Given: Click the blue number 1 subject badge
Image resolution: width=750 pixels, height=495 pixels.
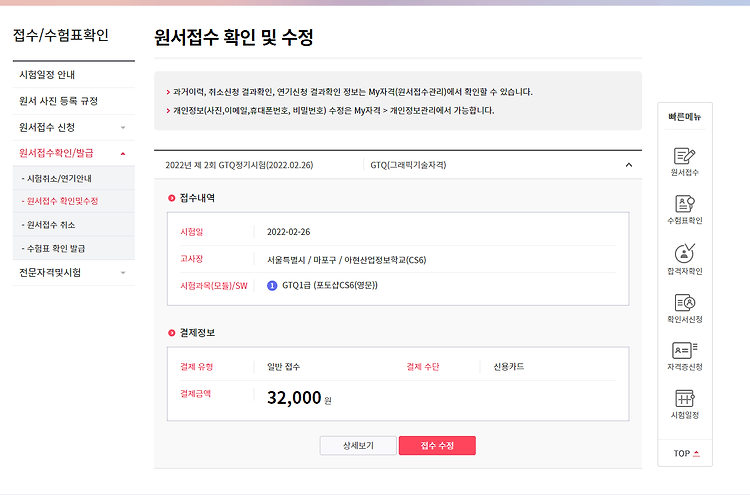Looking at the screenshot, I should pos(272,286).
